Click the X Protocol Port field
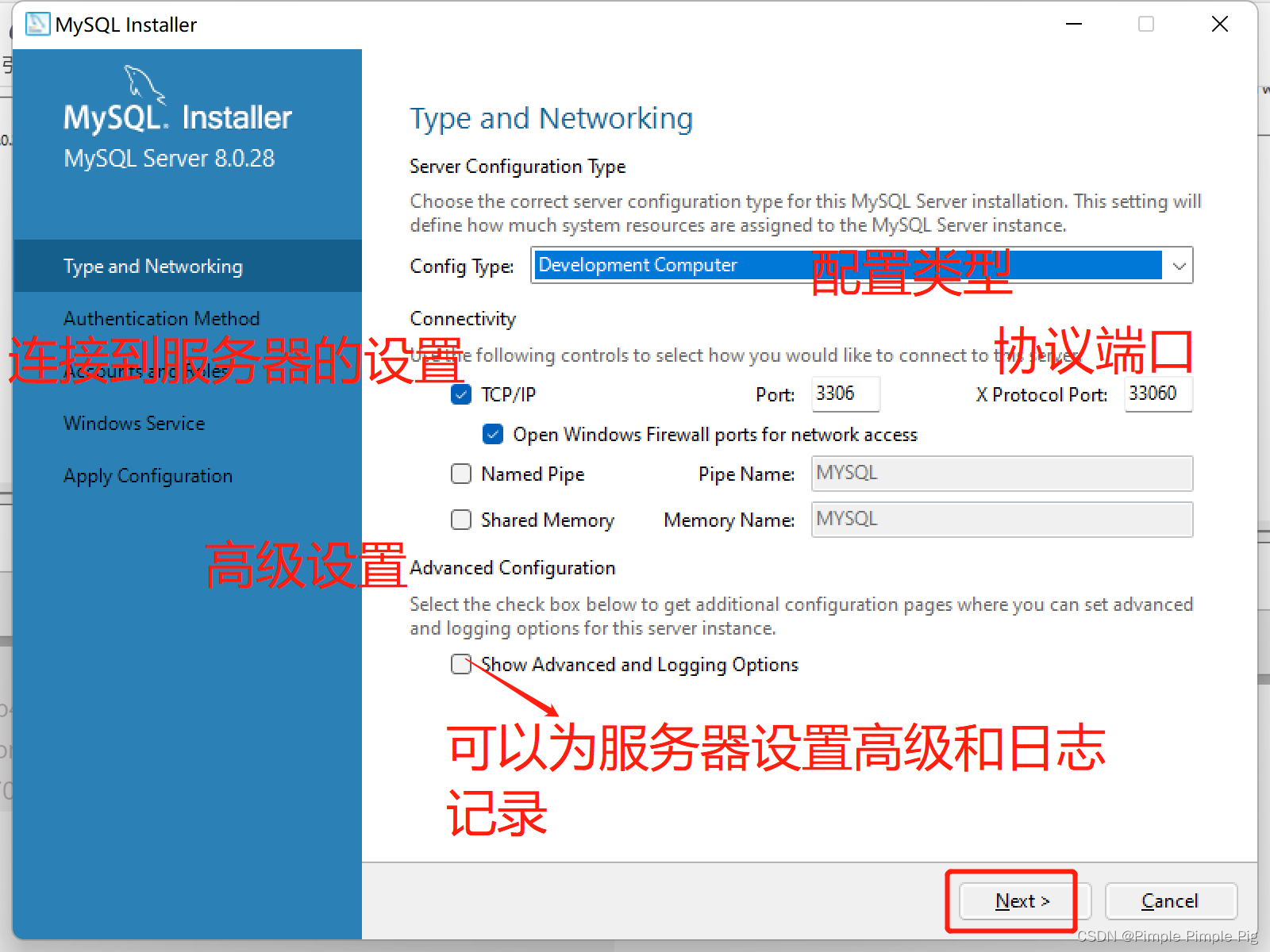The height and width of the screenshot is (952, 1270). click(1158, 393)
